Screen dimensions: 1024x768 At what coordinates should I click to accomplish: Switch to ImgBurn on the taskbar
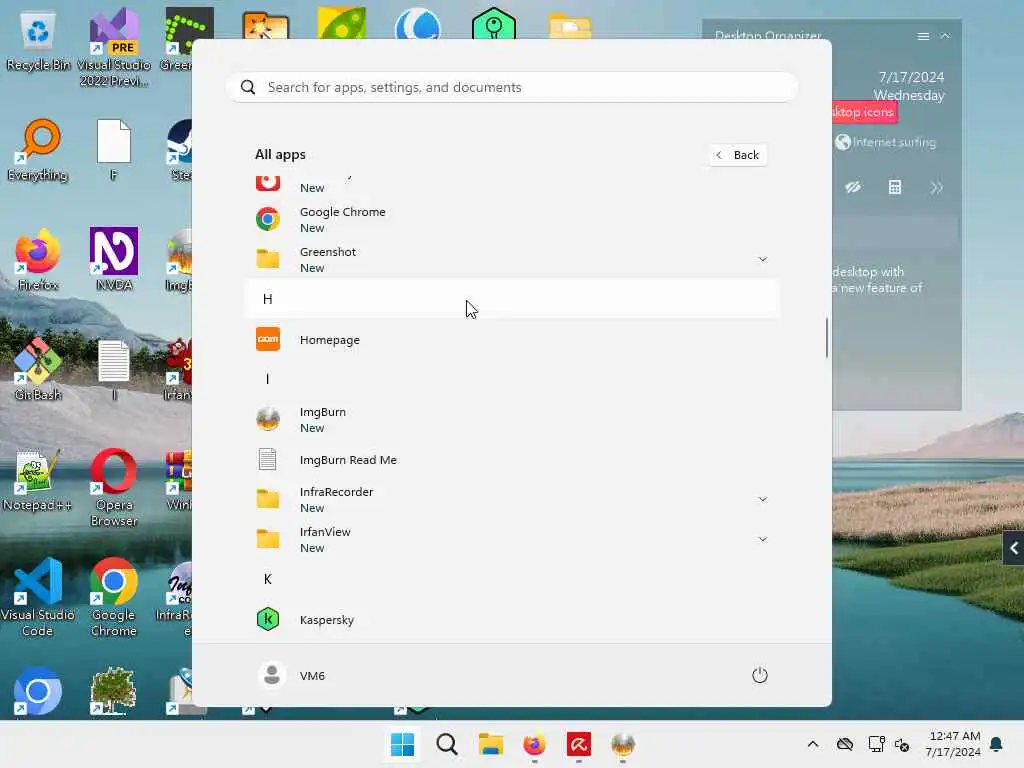622,744
